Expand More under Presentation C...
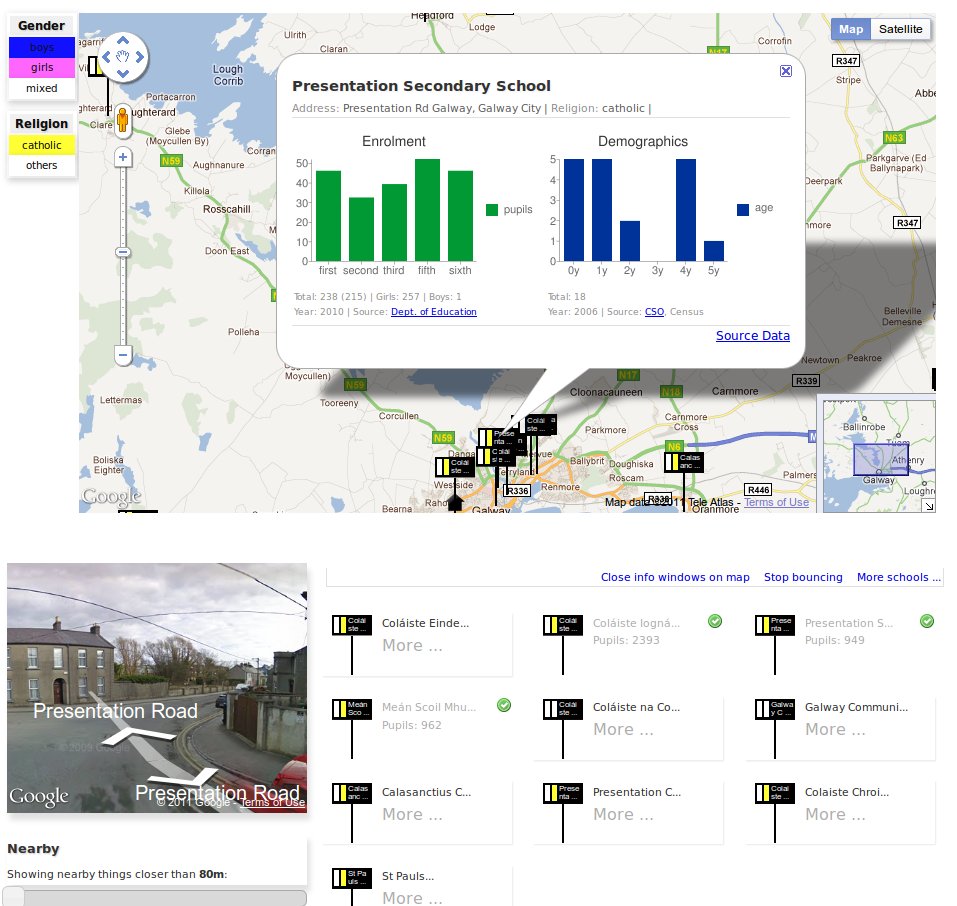 point(623,814)
